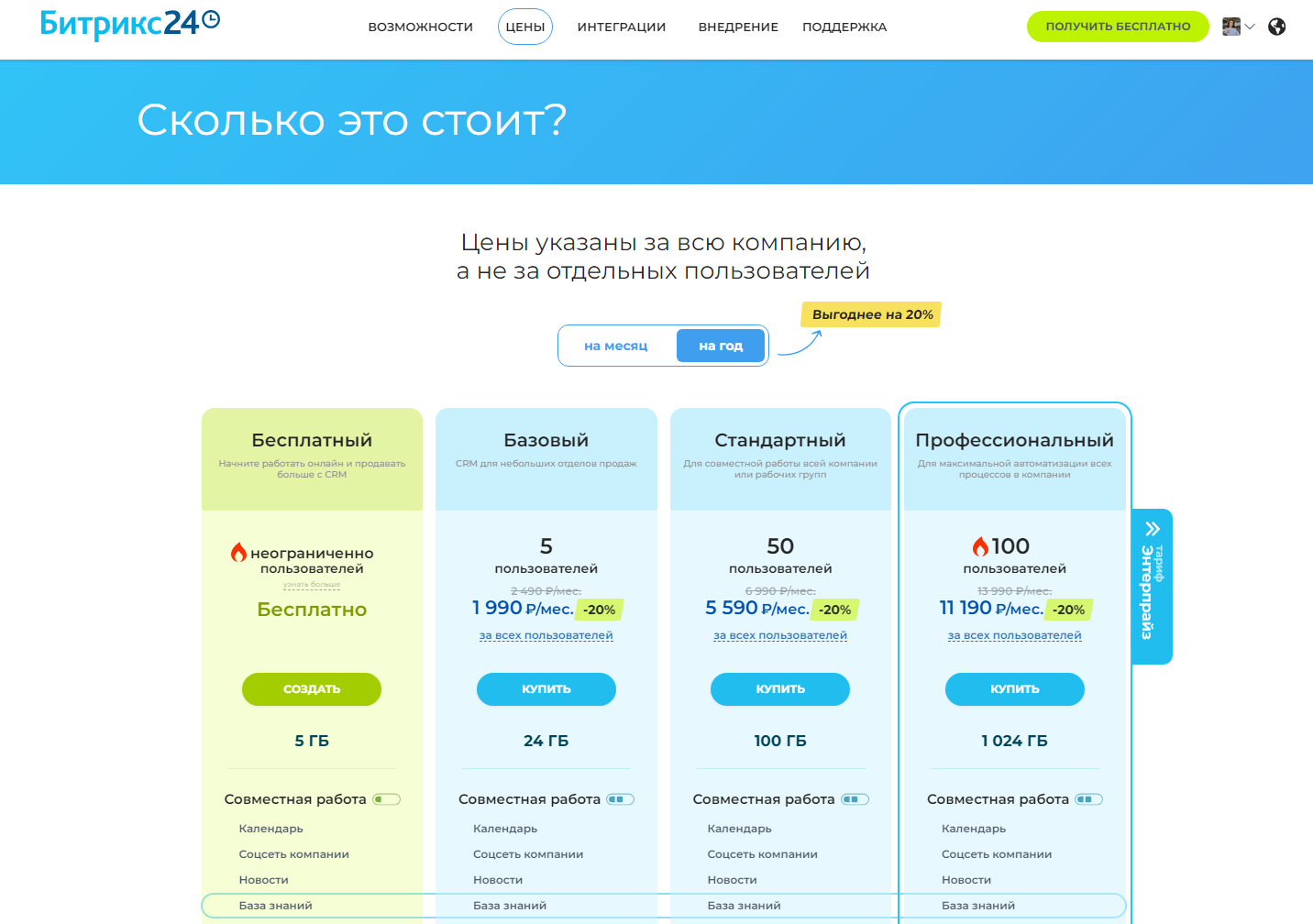Image resolution: width=1313 pixels, height=924 pixels.
Task: Click '1 990 ₽/мес.' price
Action: click(523, 608)
